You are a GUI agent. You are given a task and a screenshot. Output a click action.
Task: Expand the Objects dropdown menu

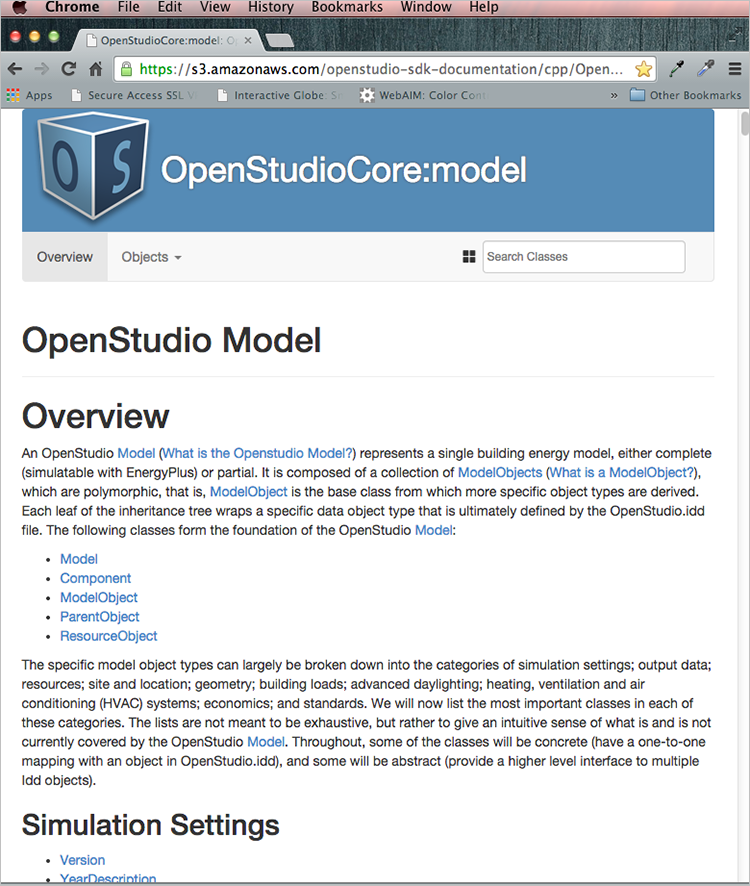point(151,257)
